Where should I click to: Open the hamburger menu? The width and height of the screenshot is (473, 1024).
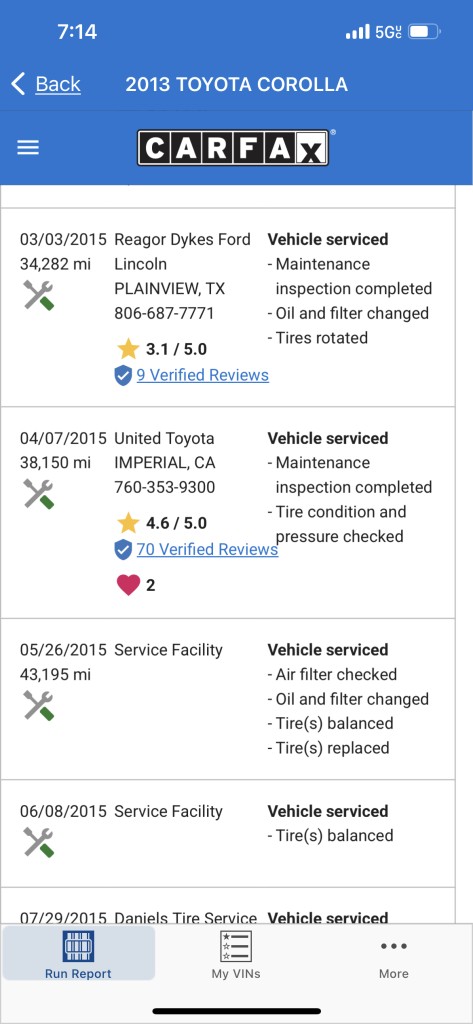click(x=28, y=148)
